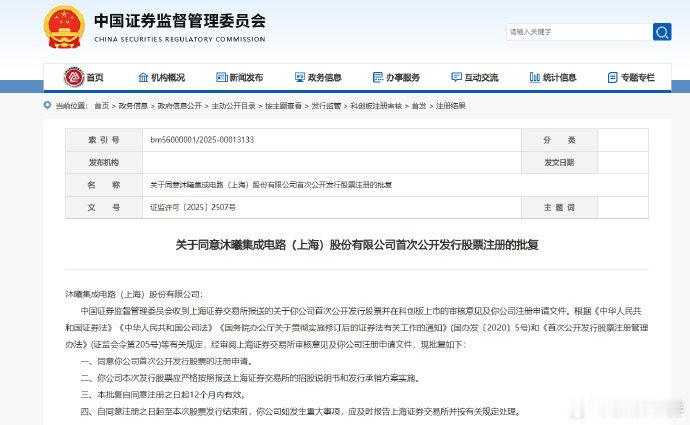Click the 索引号 table label
690x425 pixels.
coord(104,140)
